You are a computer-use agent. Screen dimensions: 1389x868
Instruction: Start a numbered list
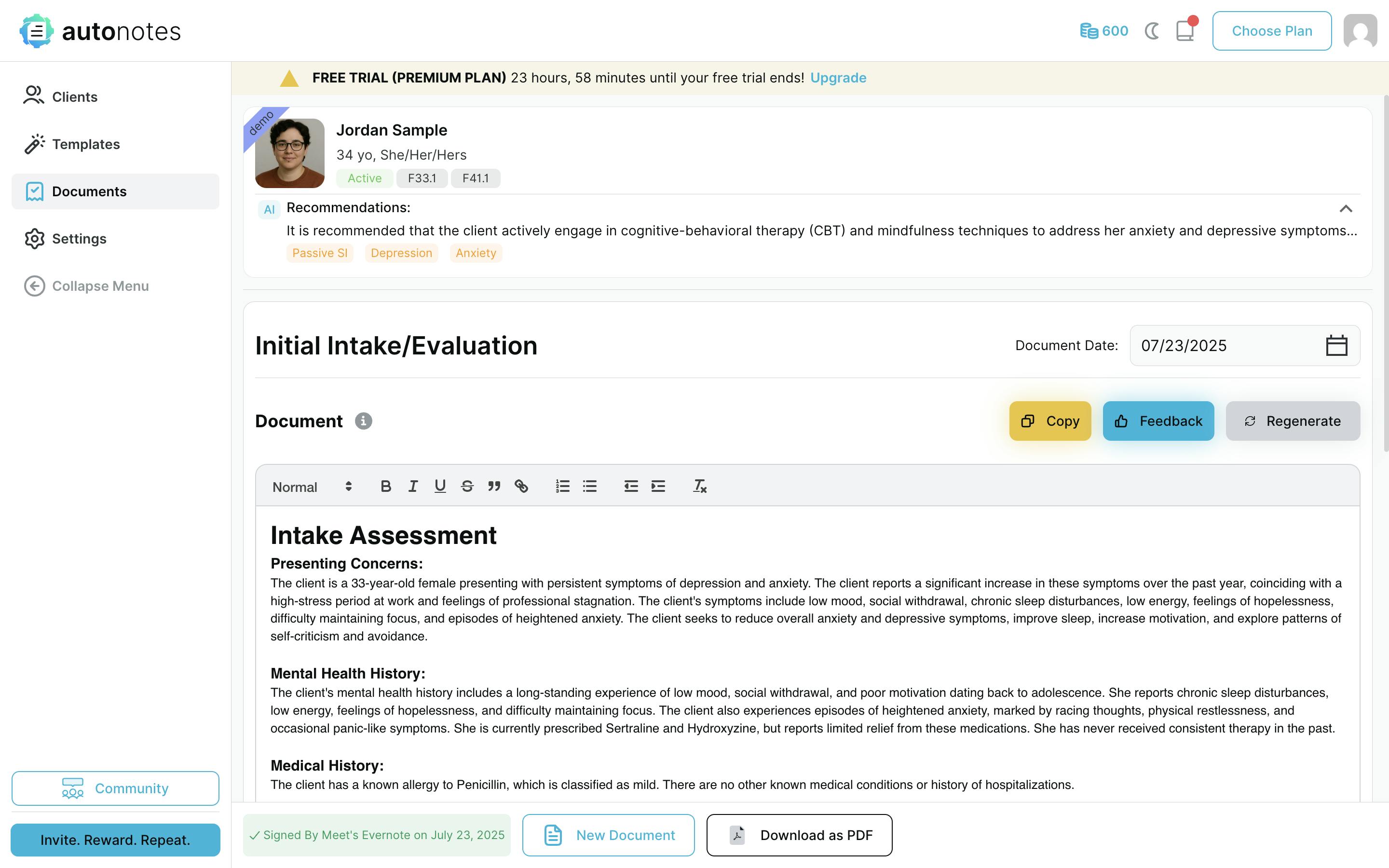point(562,486)
